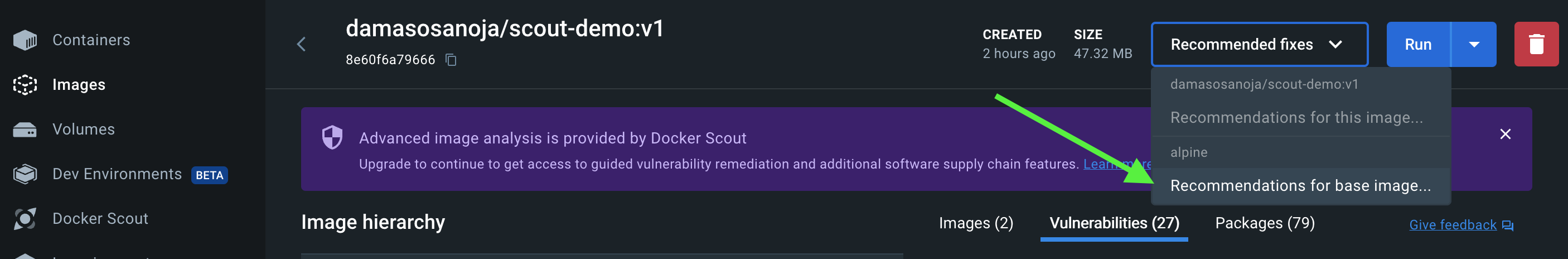
Task: Click the Containers sidebar icon
Action: (x=25, y=40)
